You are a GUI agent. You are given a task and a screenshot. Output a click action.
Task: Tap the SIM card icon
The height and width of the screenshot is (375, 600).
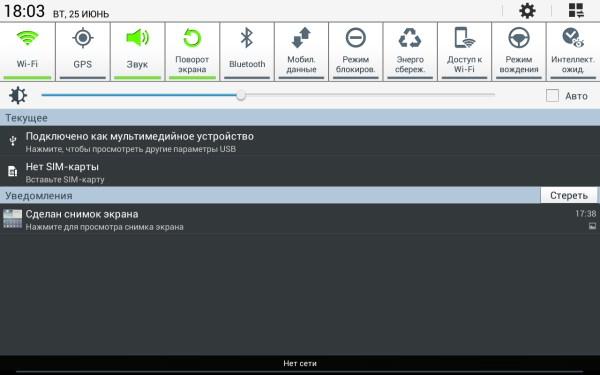click(13, 171)
